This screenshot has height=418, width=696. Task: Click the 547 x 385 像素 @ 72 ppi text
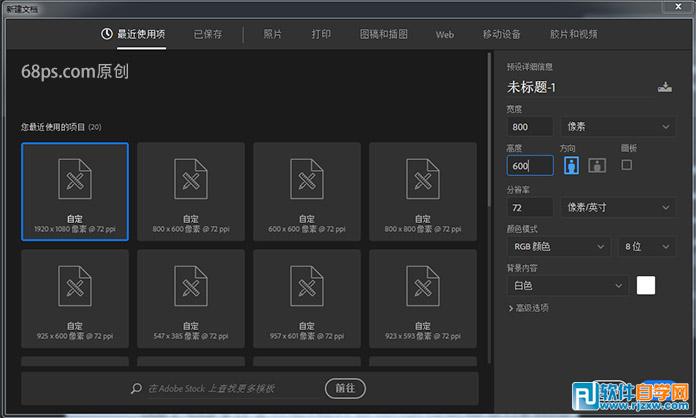point(191,336)
